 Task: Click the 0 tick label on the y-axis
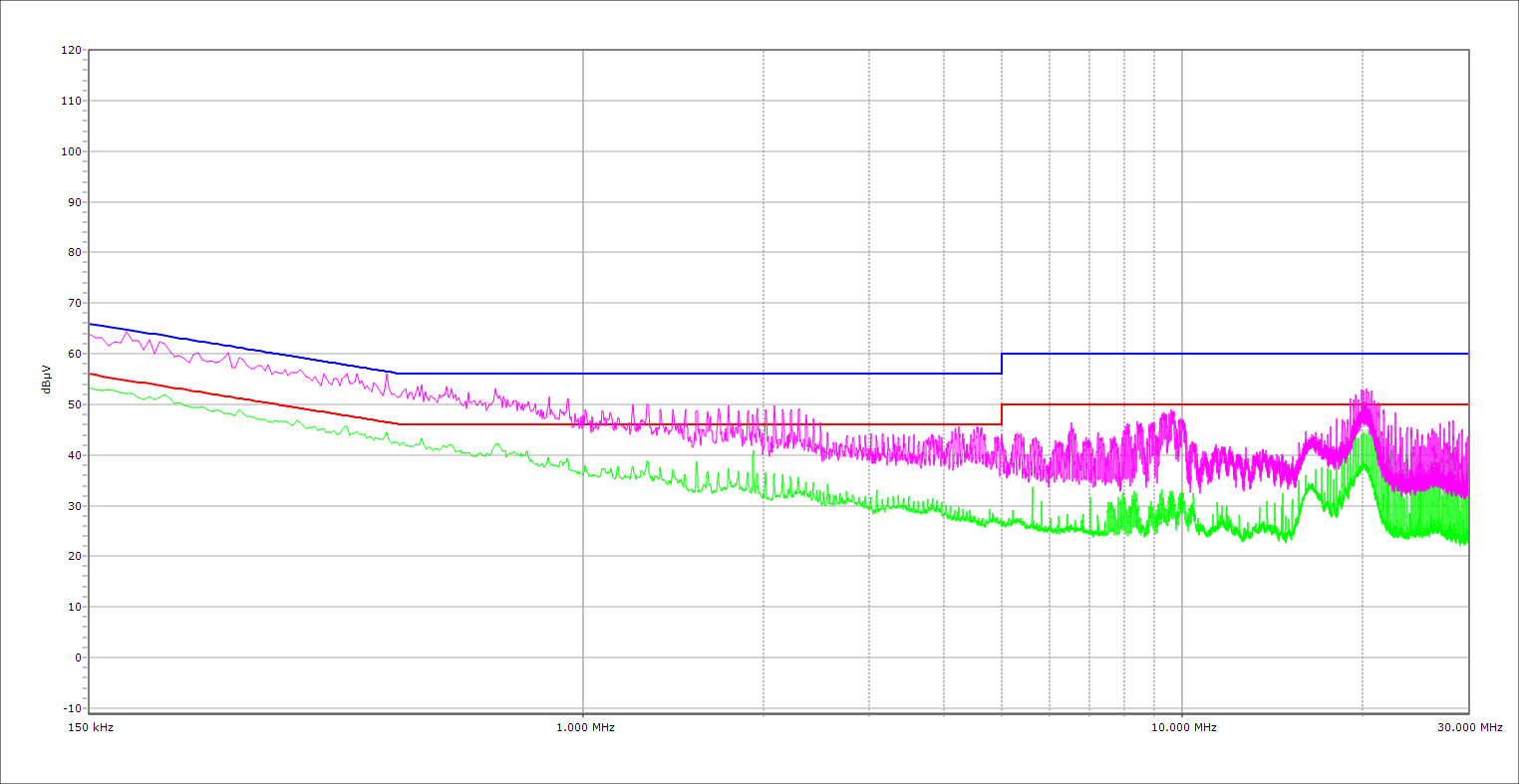(x=77, y=657)
